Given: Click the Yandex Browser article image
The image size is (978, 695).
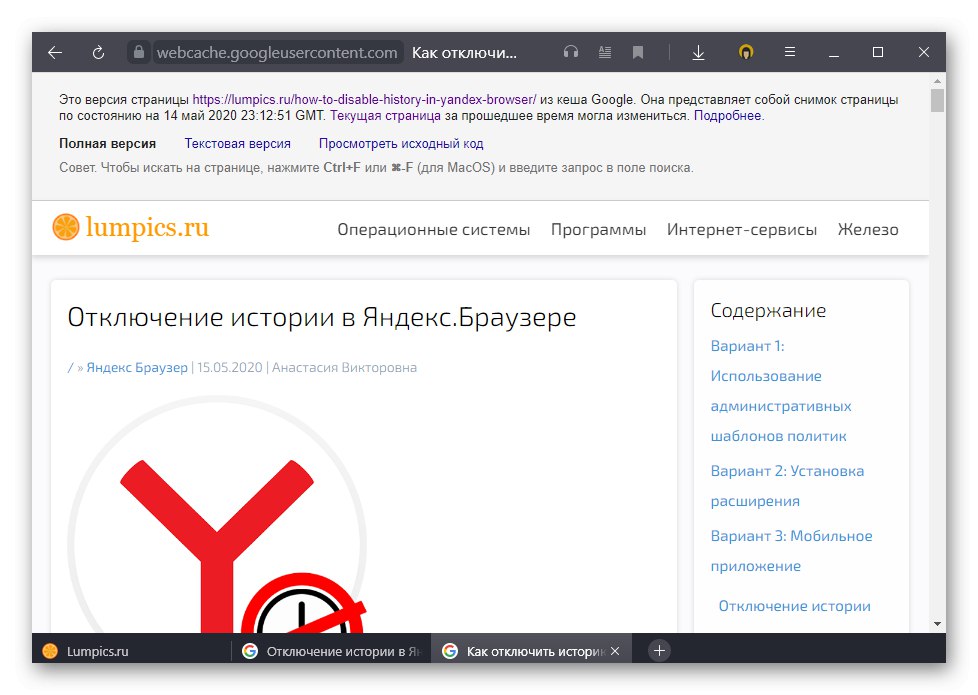Looking at the screenshot, I should pos(217,515).
